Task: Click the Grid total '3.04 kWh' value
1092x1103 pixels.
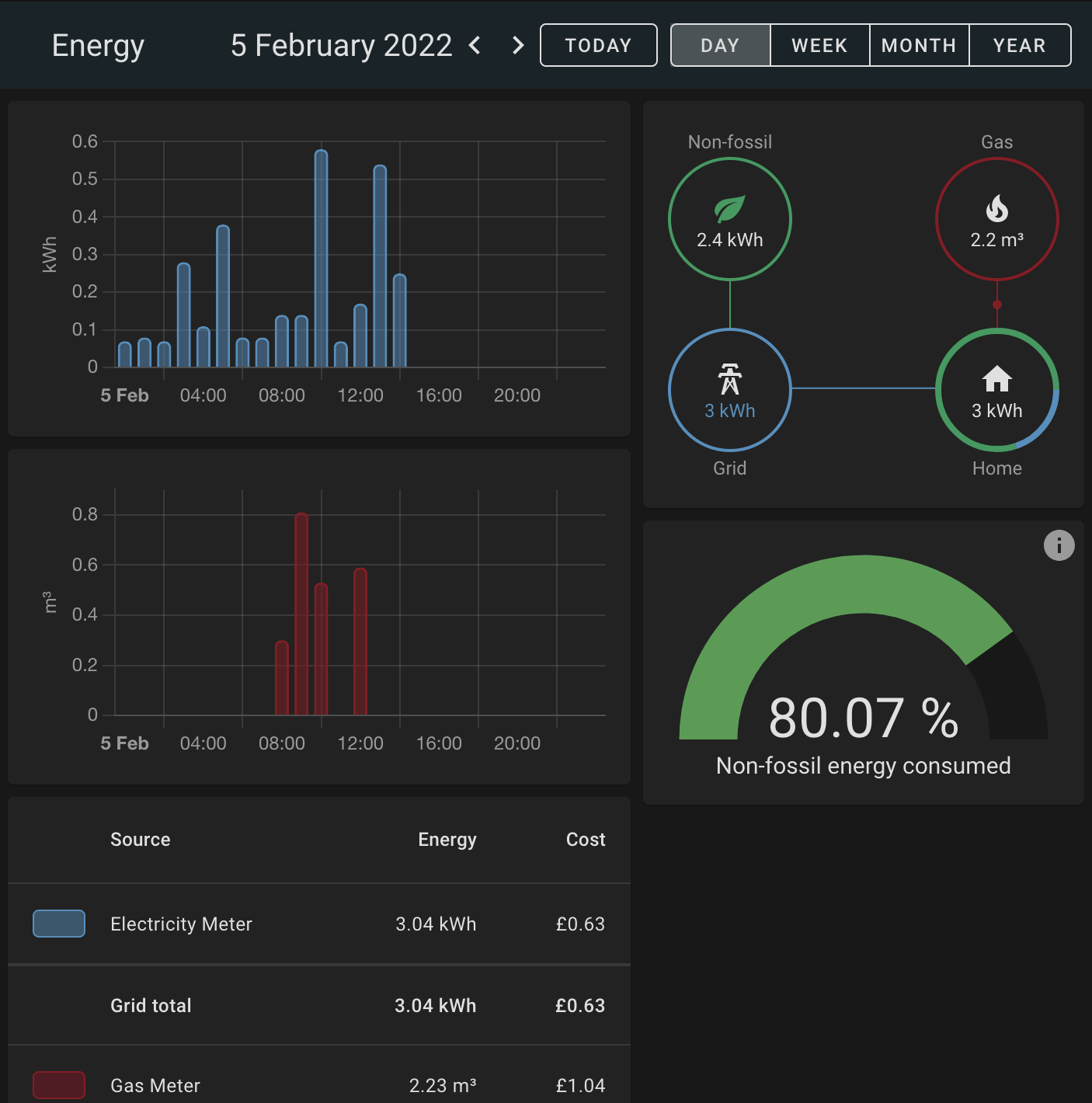Action: tap(436, 1005)
